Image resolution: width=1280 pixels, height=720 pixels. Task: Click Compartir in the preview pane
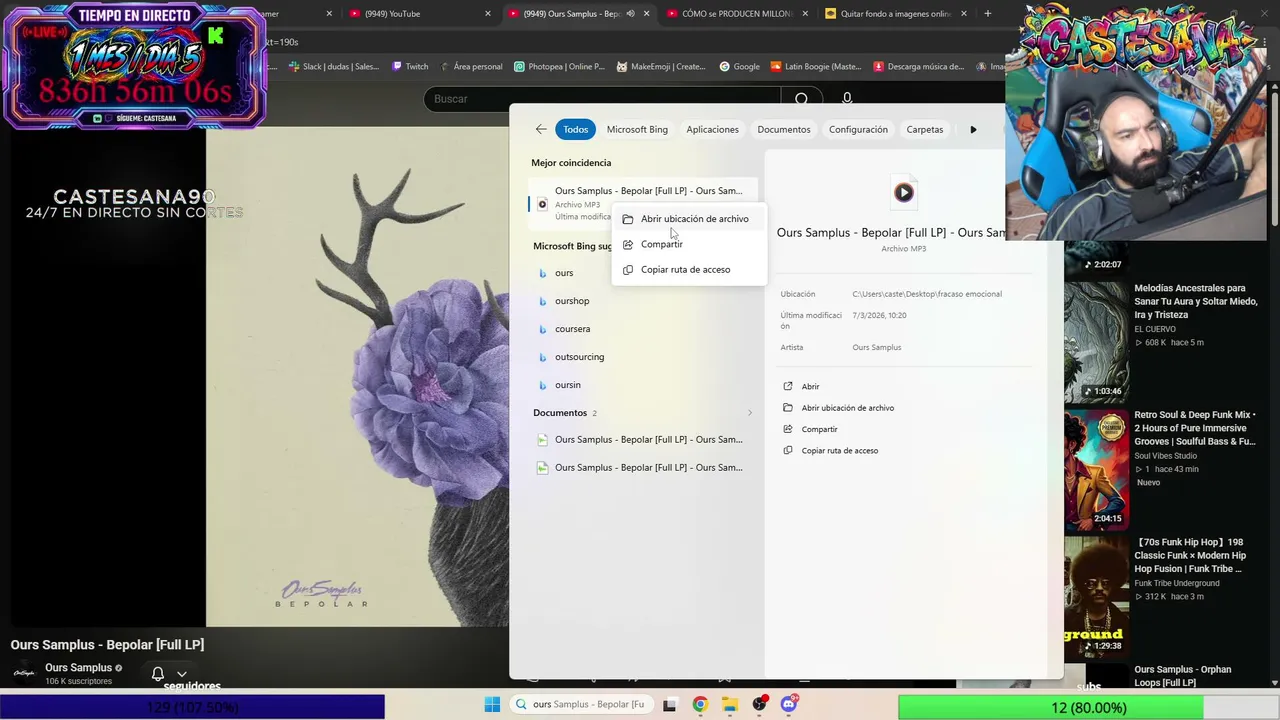click(x=819, y=429)
